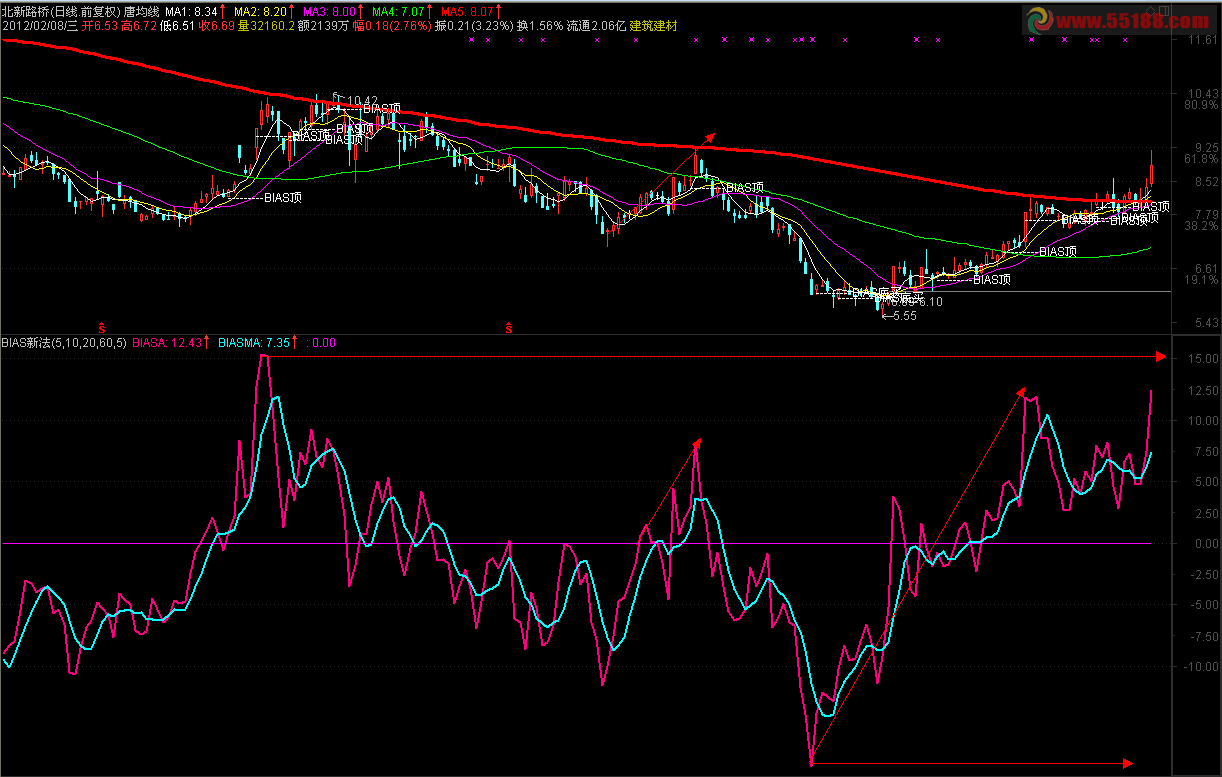Click the 38.2% retracement axis label
This screenshot has width=1222, height=777.
pos(1200,226)
